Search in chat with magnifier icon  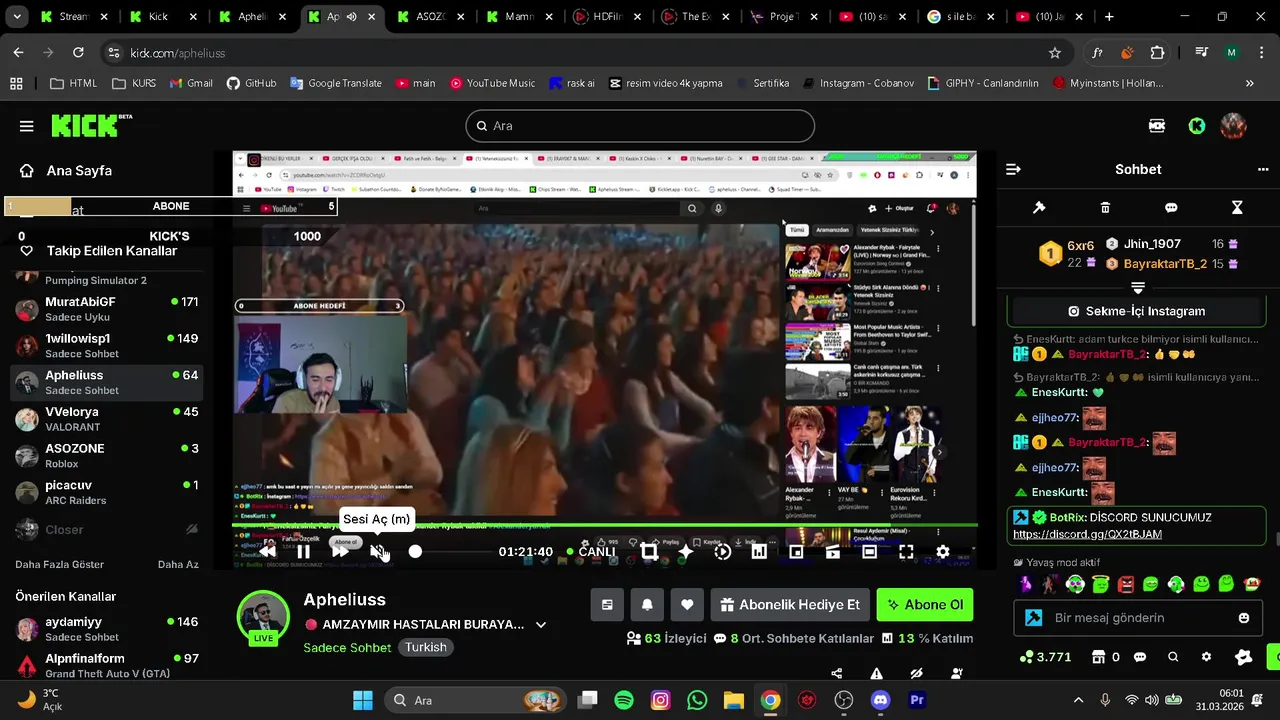click(x=1173, y=657)
